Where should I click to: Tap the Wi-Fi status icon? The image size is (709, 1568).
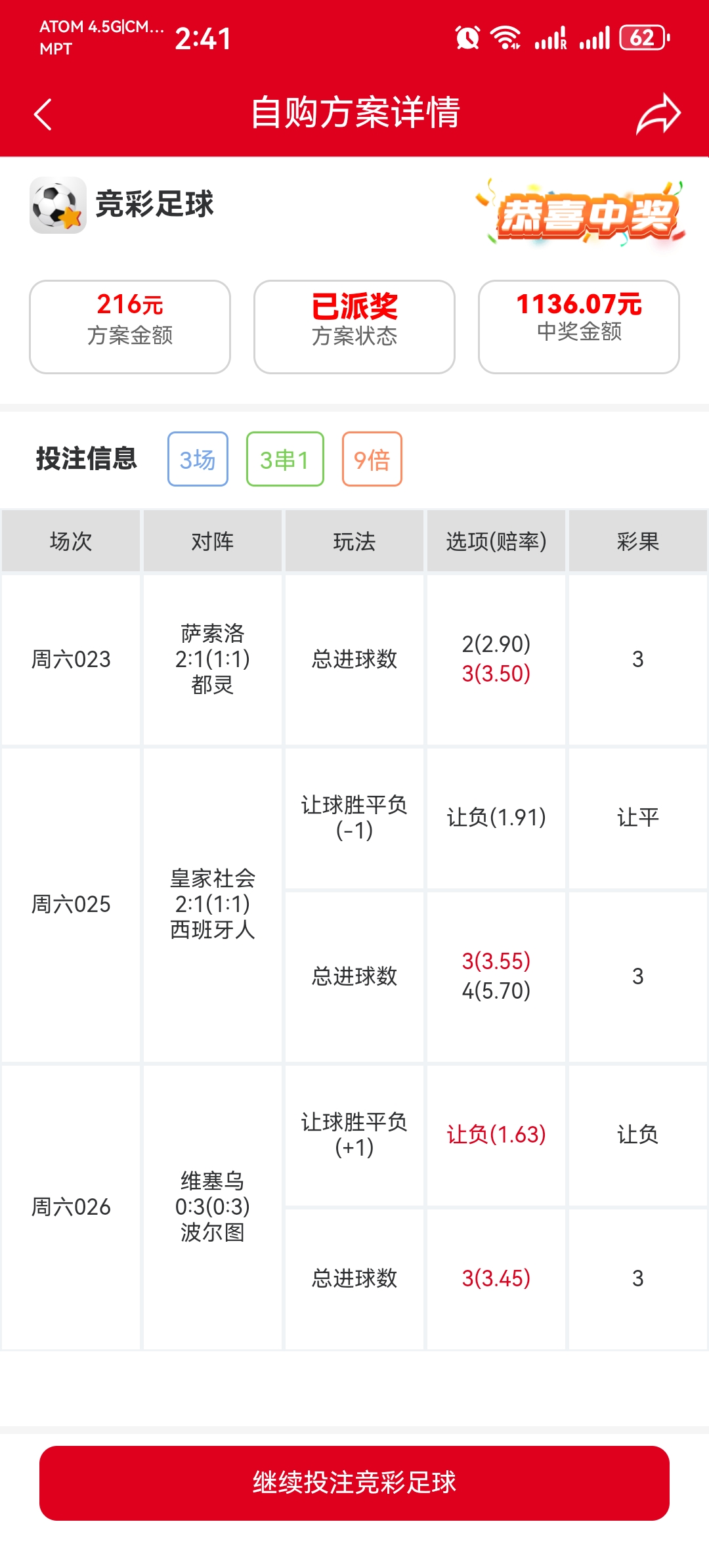click(505, 37)
